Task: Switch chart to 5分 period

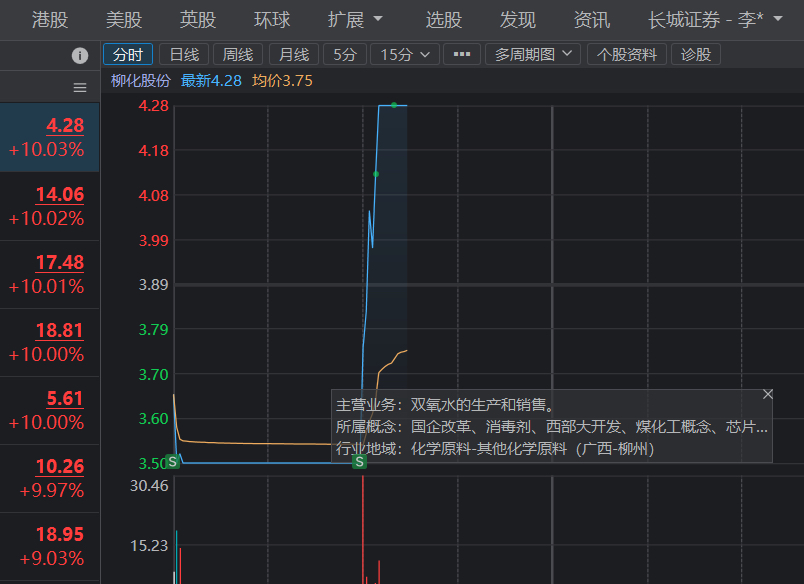Action: 345,54
